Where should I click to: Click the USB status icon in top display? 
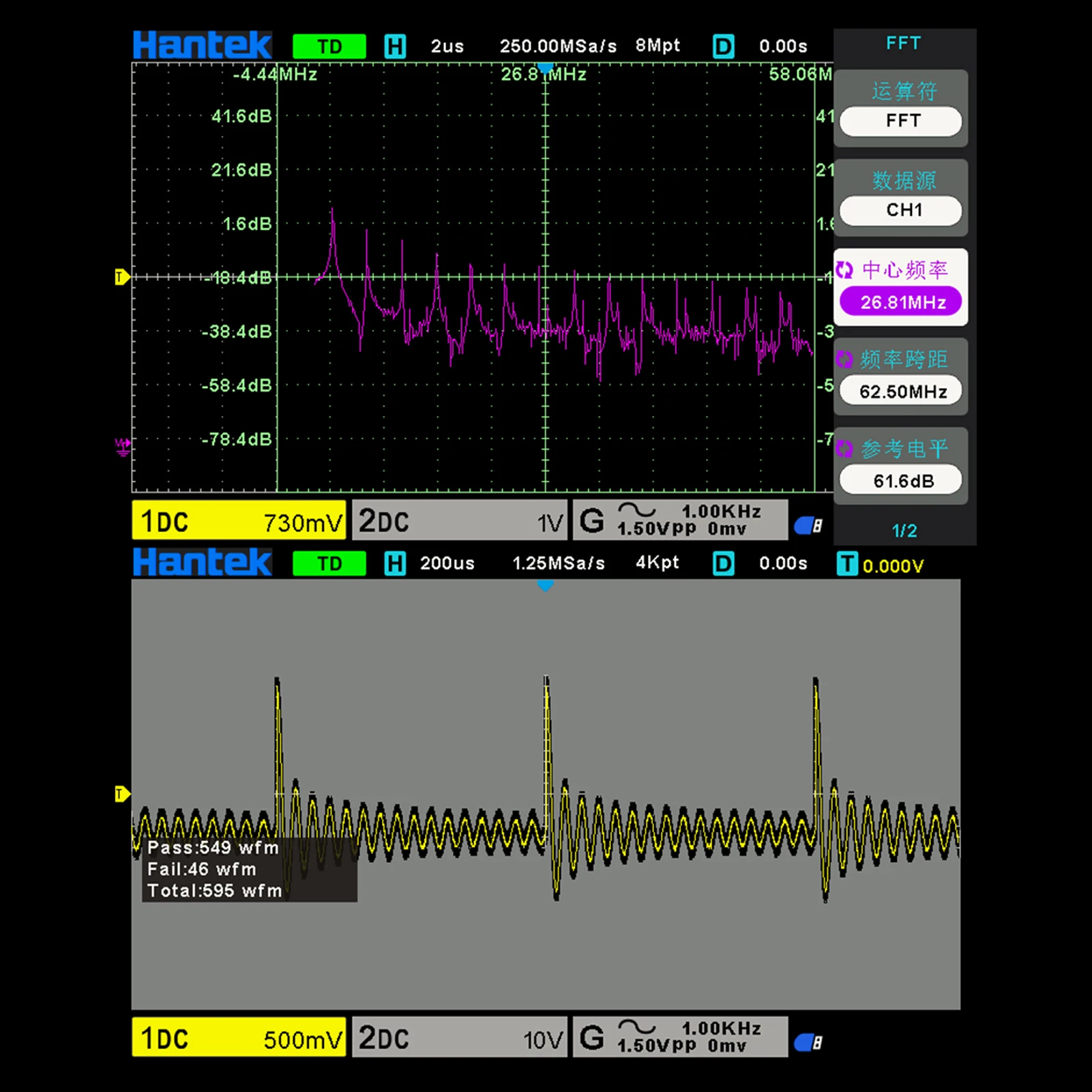[808, 525]
